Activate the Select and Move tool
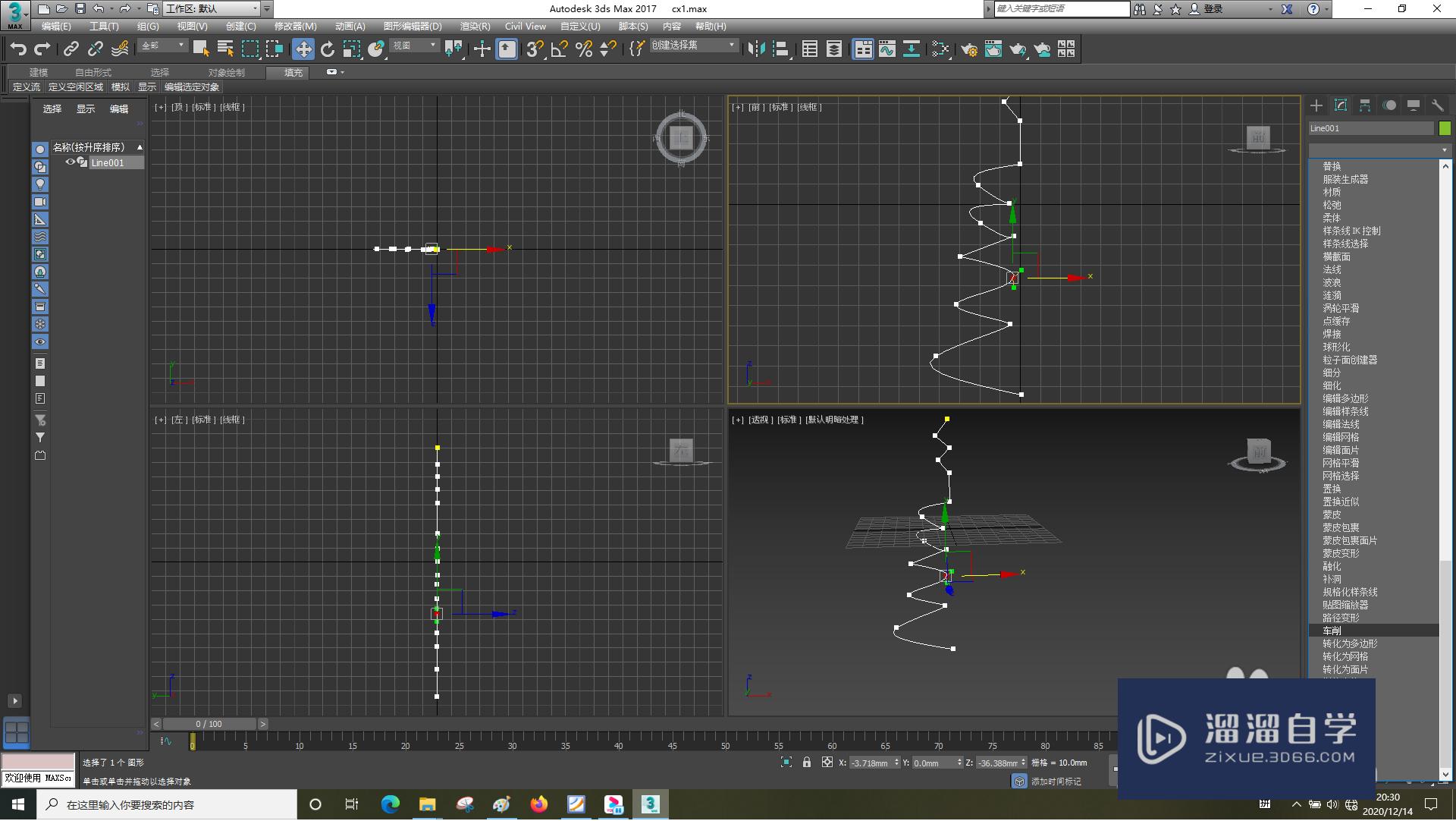This screenshot has width=1456, height=821. [x=303, y=49]
